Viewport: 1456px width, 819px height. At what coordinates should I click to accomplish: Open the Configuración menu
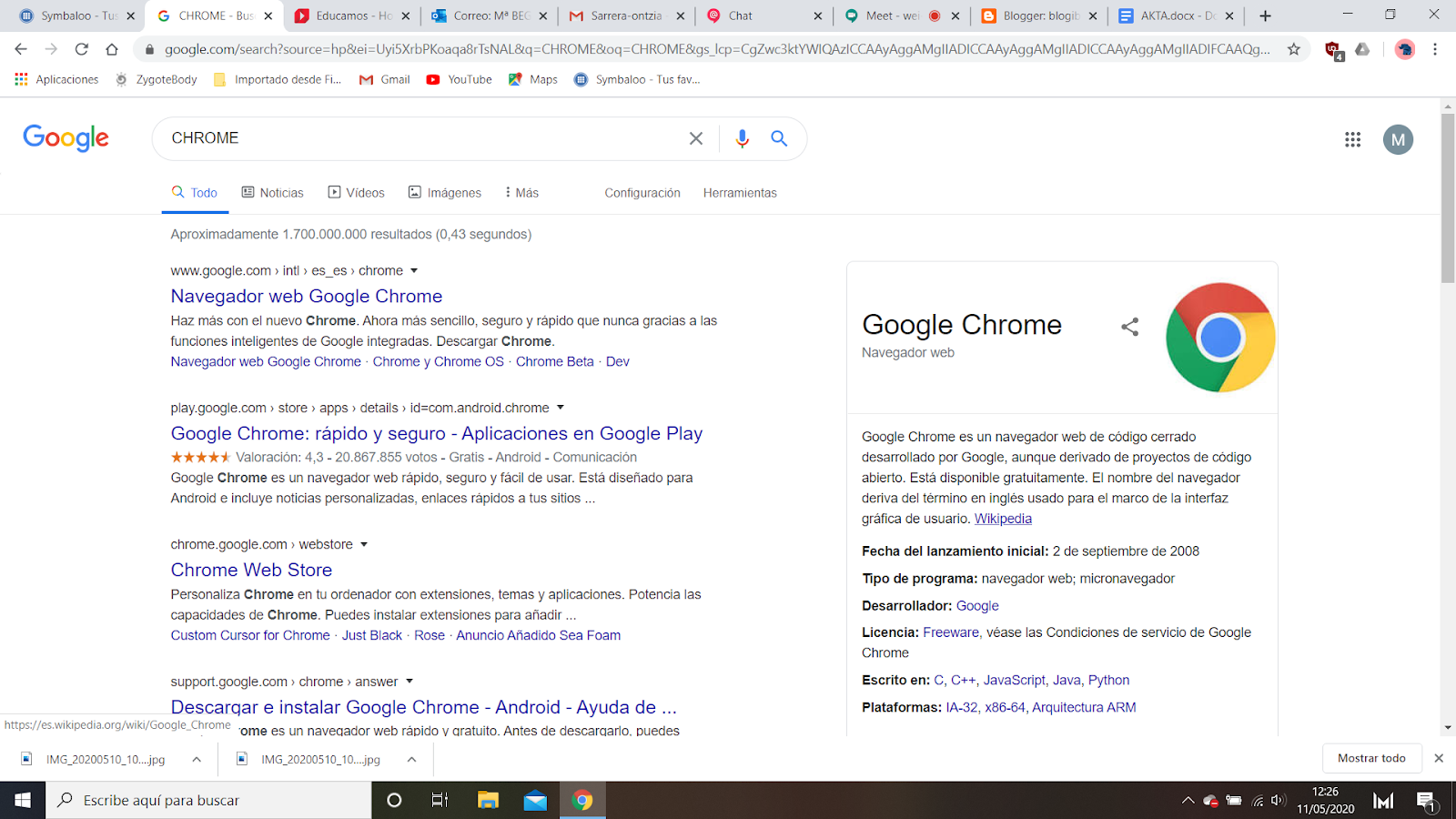point(642,193)
